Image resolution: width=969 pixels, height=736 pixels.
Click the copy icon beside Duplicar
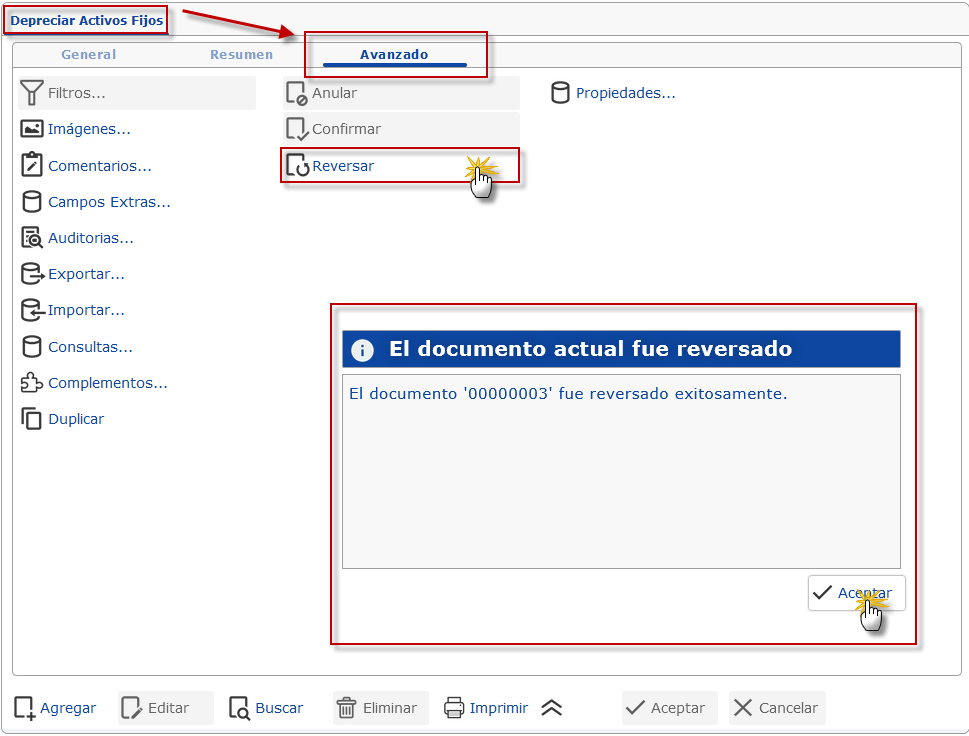click(x=32, y=418)
